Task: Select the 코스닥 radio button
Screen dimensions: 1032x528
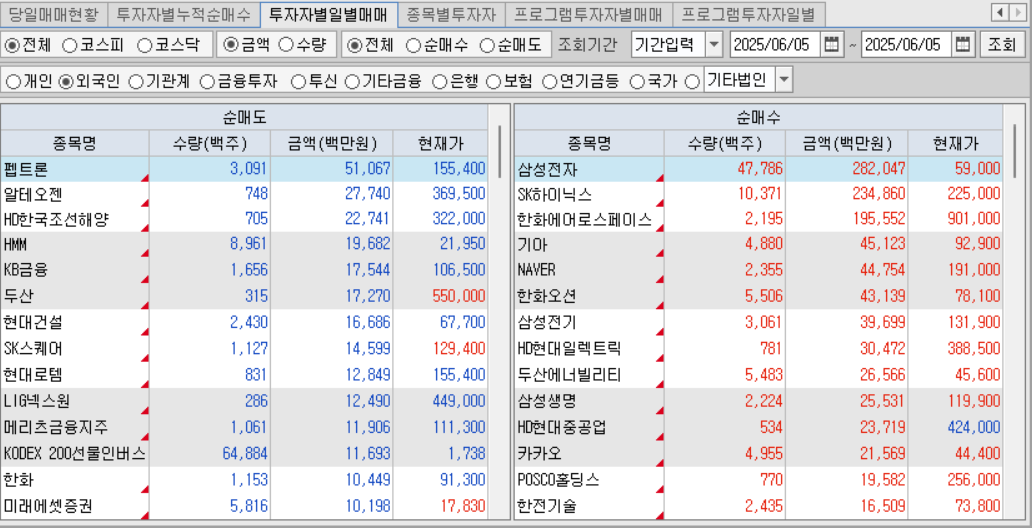Action: coord(144,45)
